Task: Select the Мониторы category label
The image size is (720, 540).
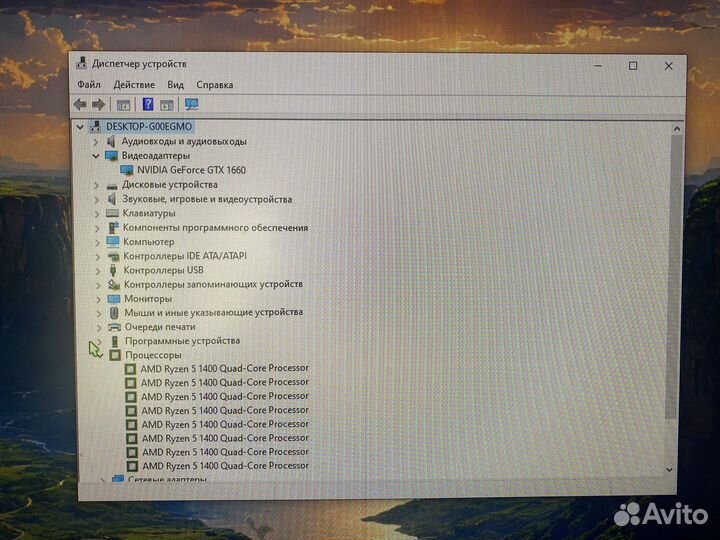Action: coord(147,298)
